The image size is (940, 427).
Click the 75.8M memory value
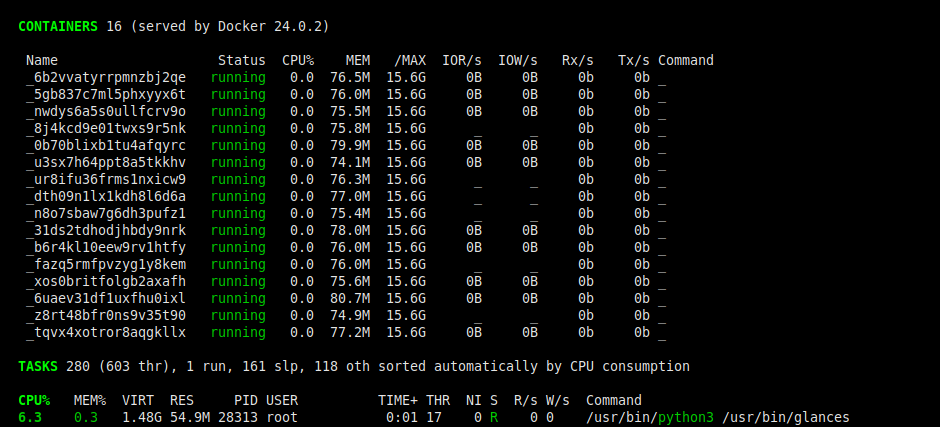pyautogui.click(x=350, y=128)
